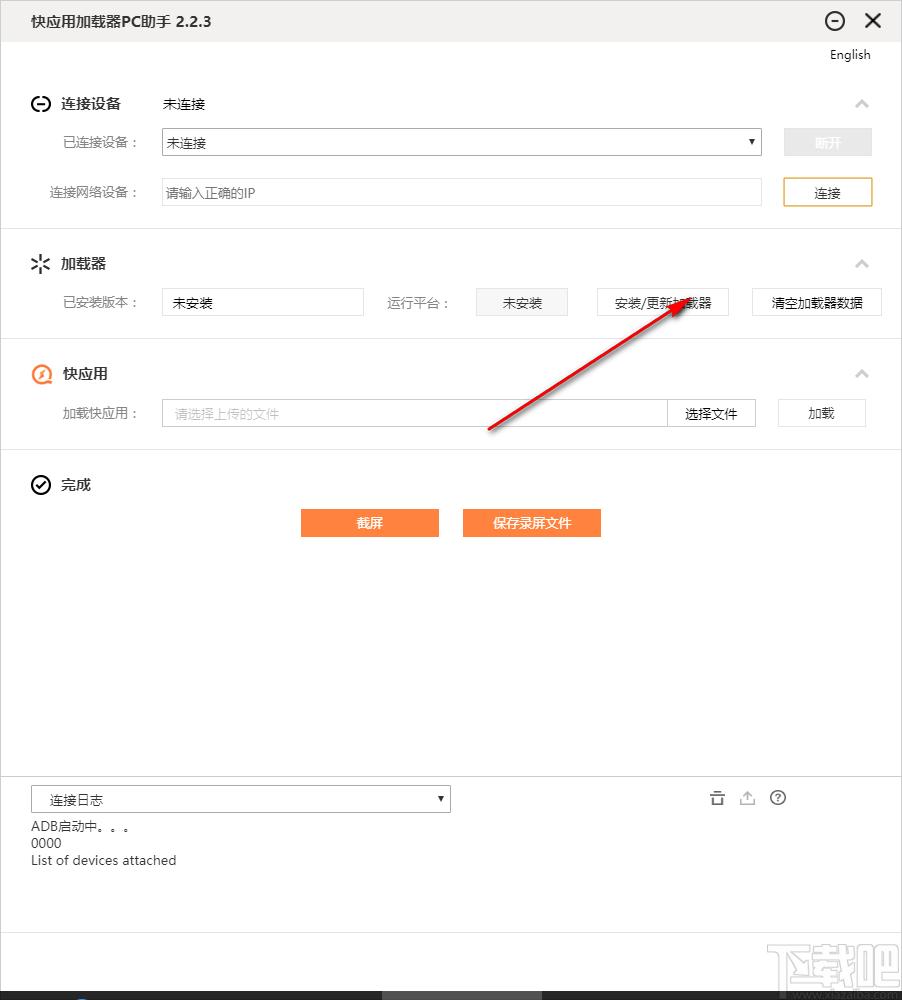
Task: Click the 'List of devices attached' log line
Action: click(x=103, y=860)
